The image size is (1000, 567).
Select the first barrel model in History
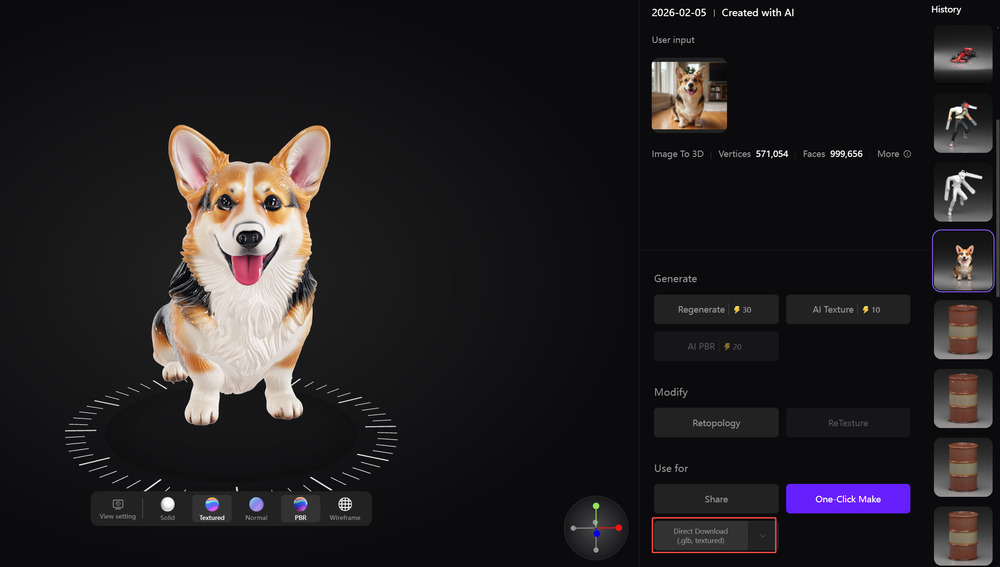click(x=963, y=330)
